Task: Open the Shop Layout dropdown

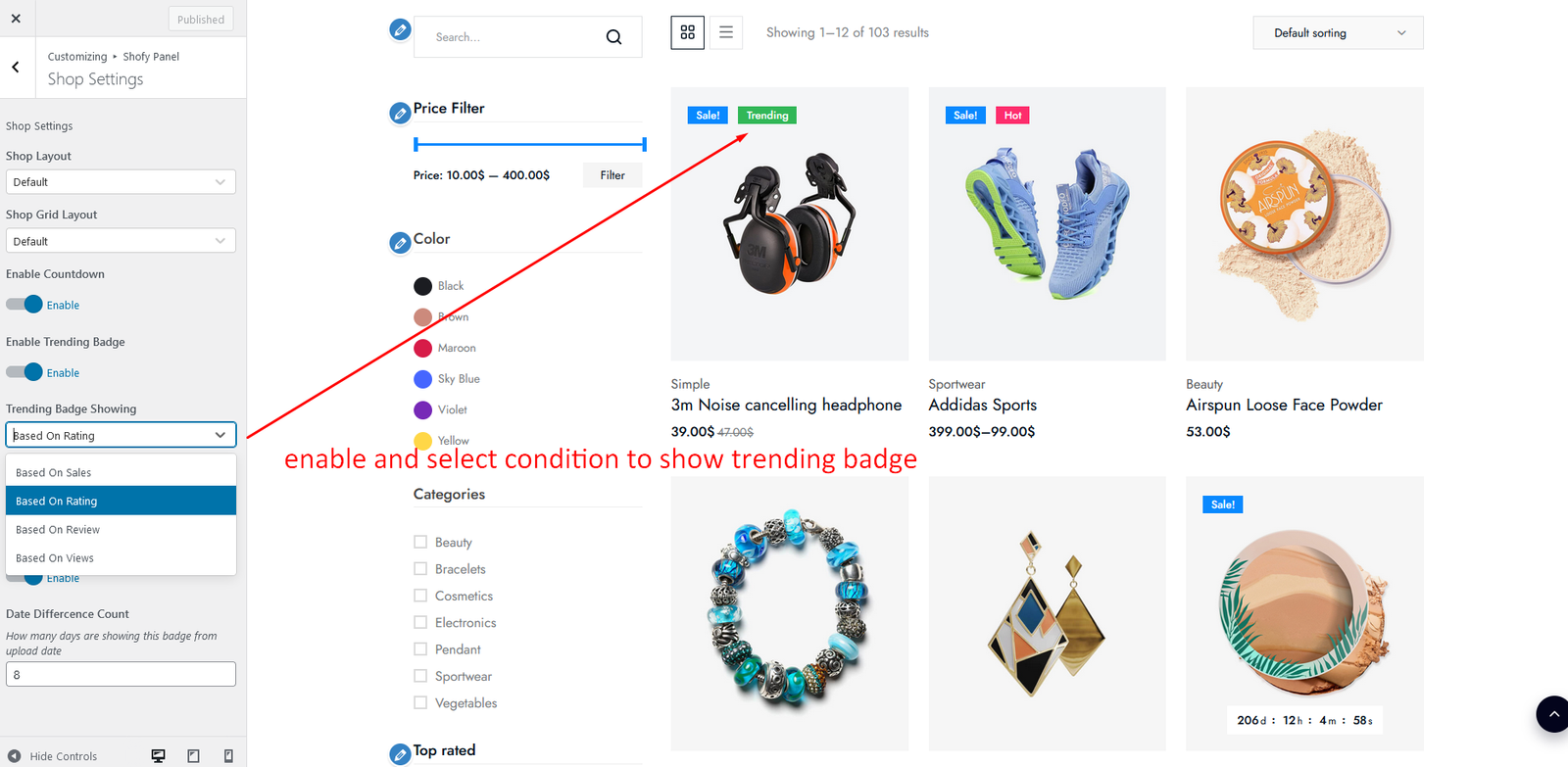Action: point(121,182)
